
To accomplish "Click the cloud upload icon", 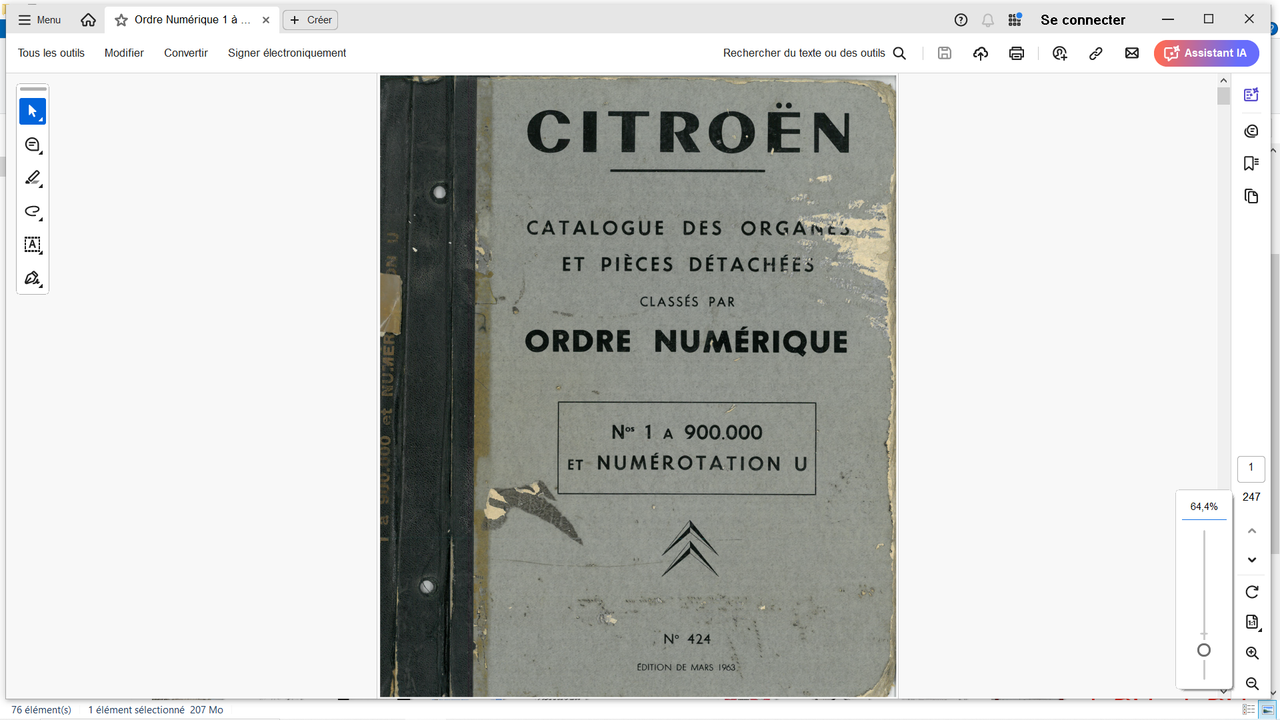I will [980, 53].
